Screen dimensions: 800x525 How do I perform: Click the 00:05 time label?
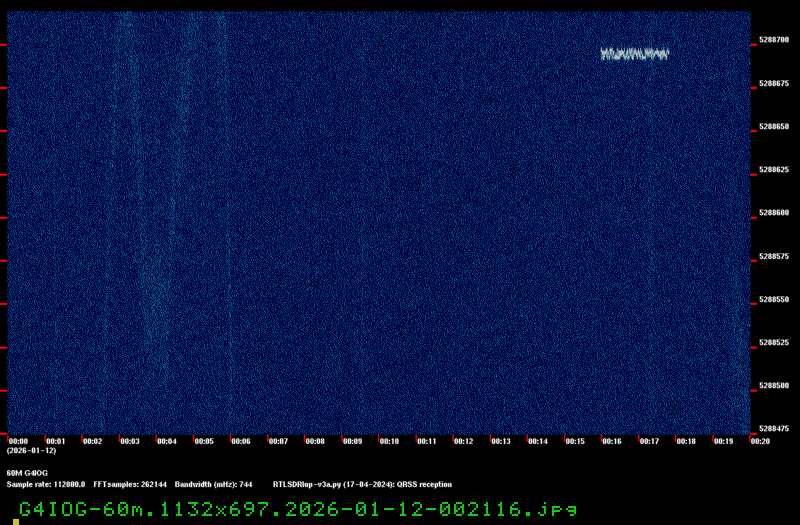tap(204, 441)
